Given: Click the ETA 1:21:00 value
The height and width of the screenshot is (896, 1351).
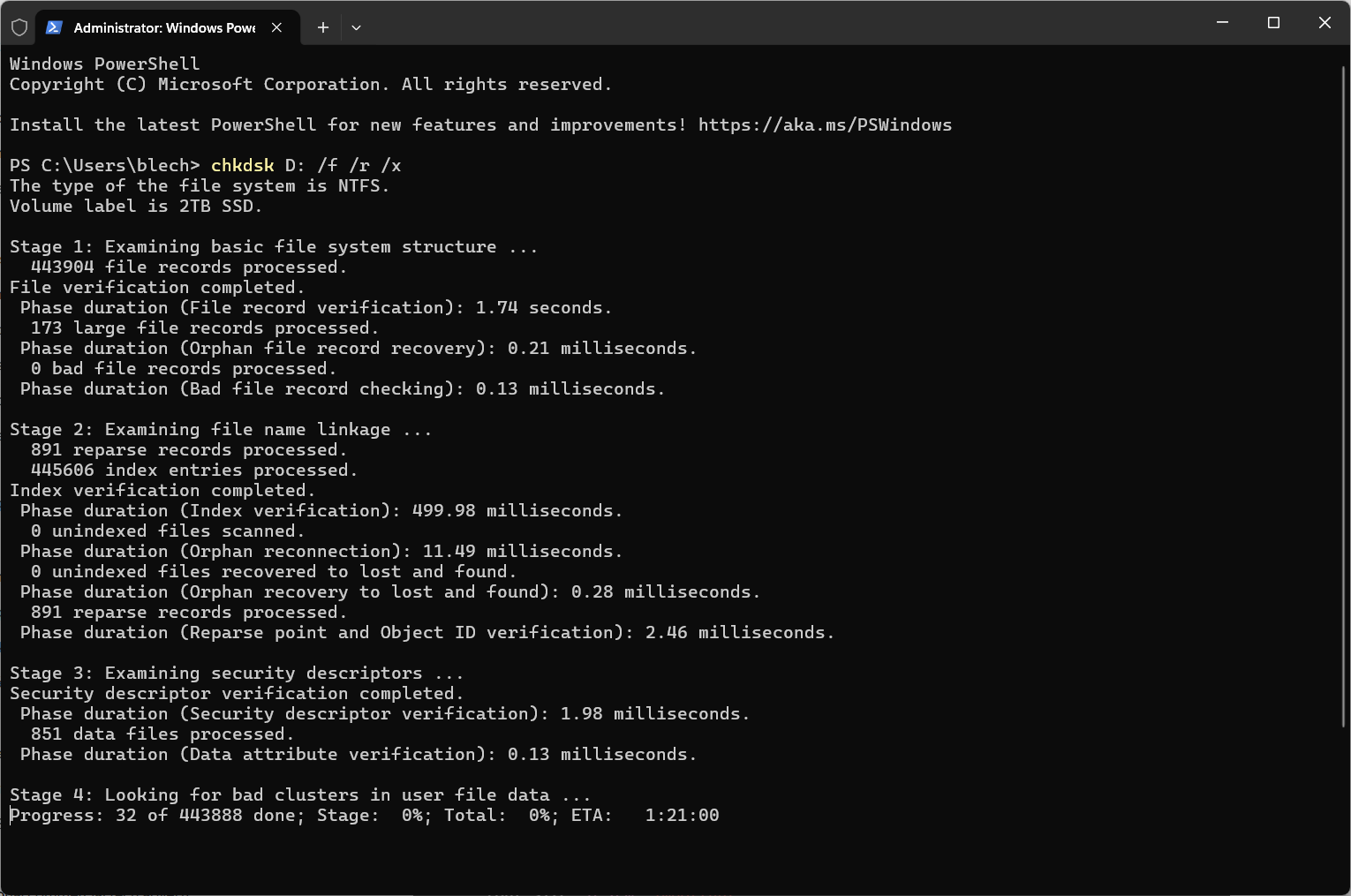Looking at the screenshot, I should click(682, 815).
